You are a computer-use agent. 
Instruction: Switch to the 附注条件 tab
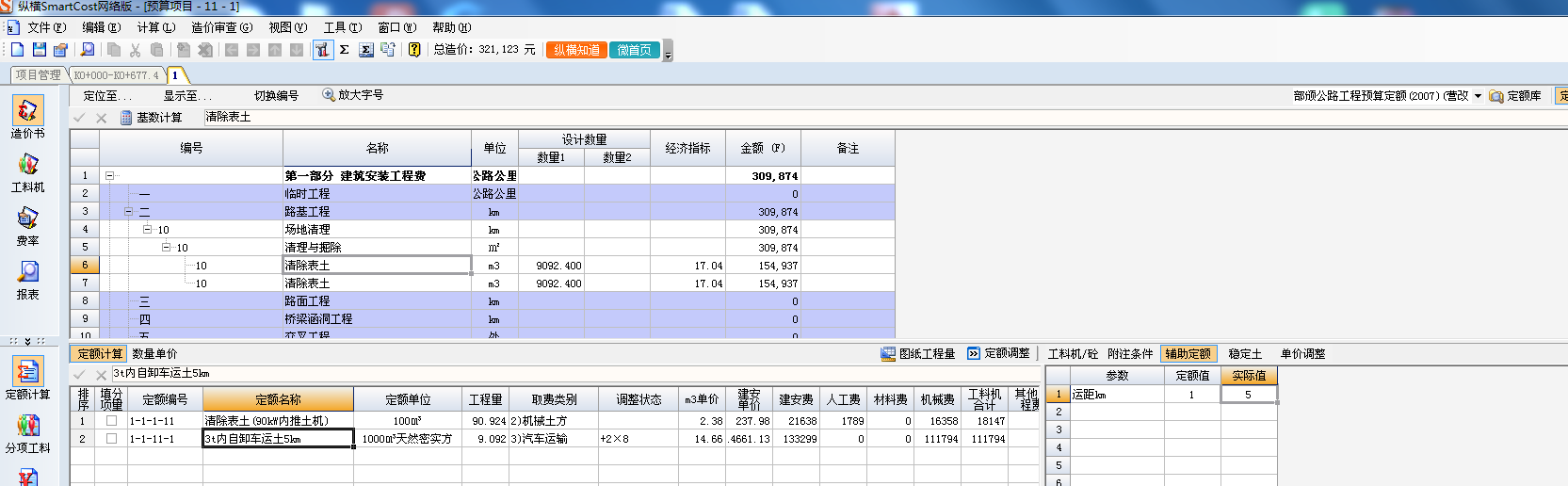(x=1130, y=354)
